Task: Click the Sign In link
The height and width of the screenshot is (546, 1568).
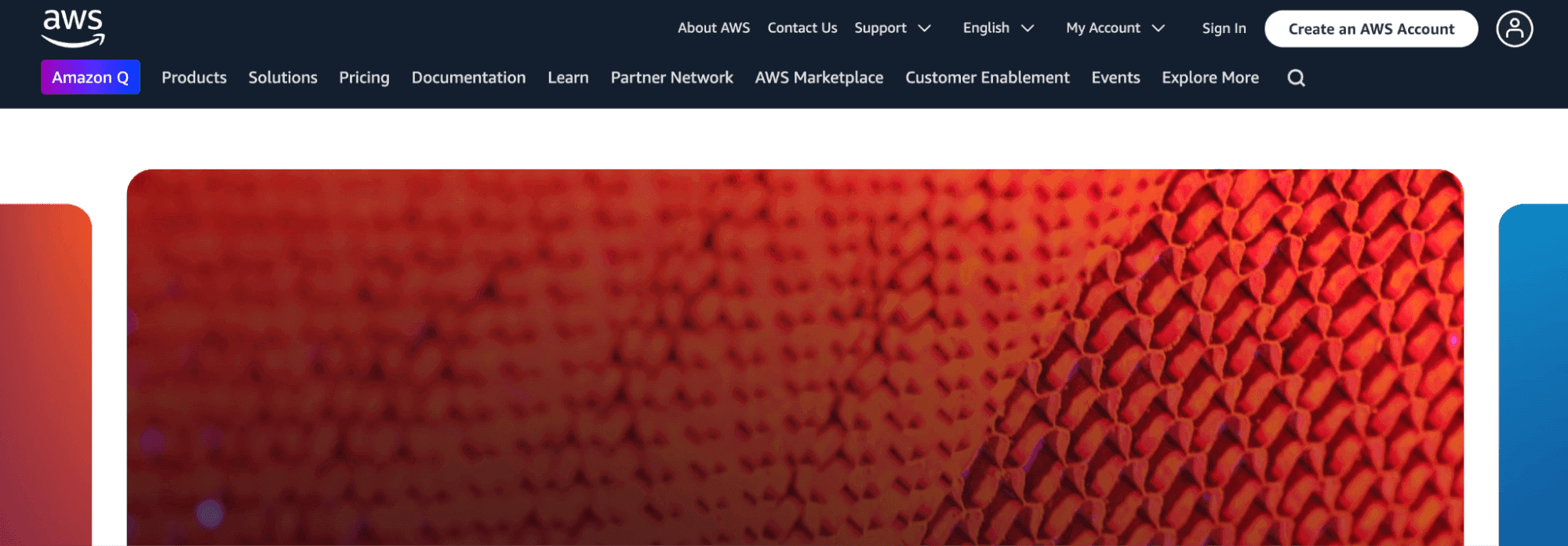Action: (1224, 28)
